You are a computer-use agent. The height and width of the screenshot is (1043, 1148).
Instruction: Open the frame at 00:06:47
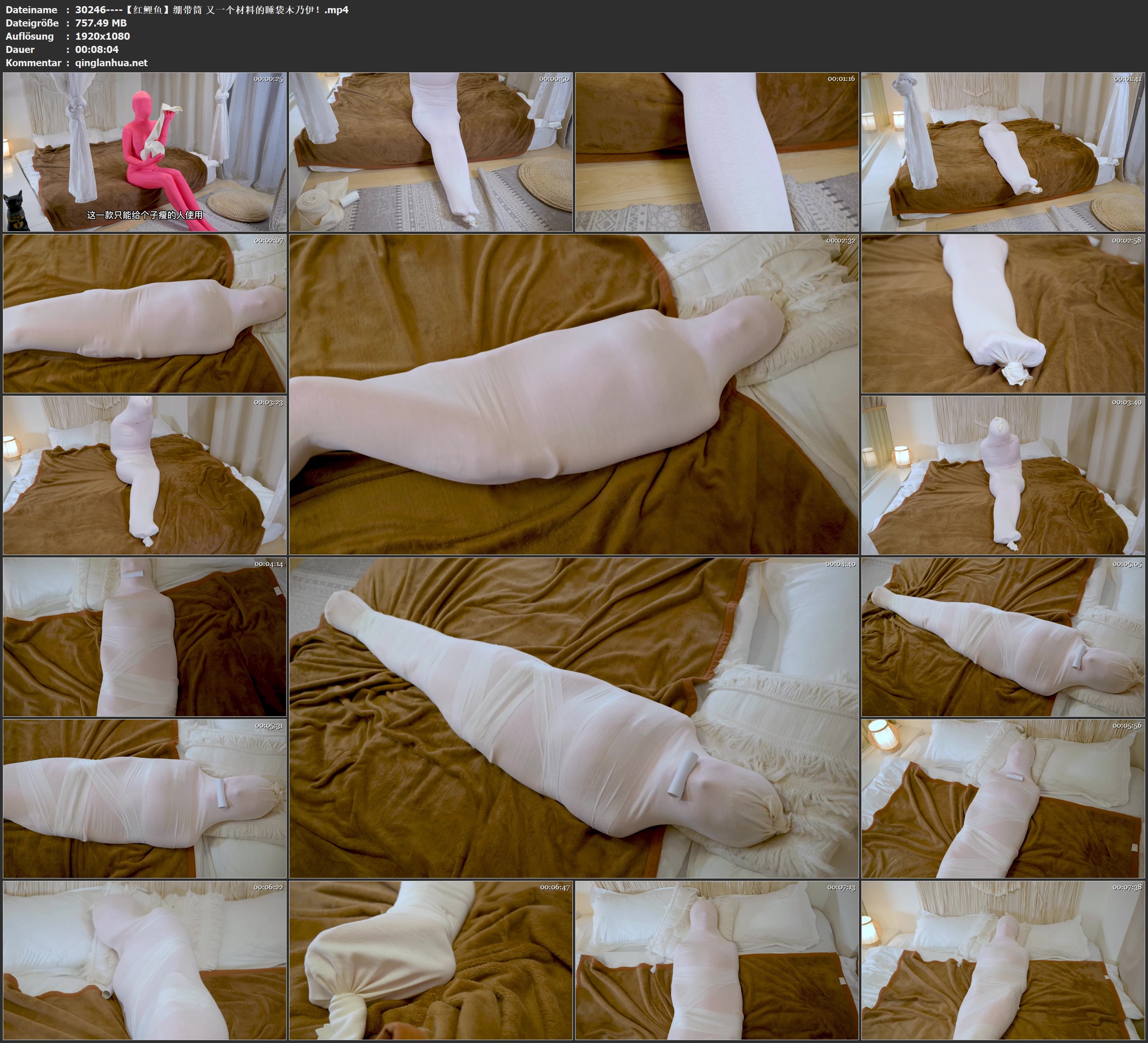point(430,960)
